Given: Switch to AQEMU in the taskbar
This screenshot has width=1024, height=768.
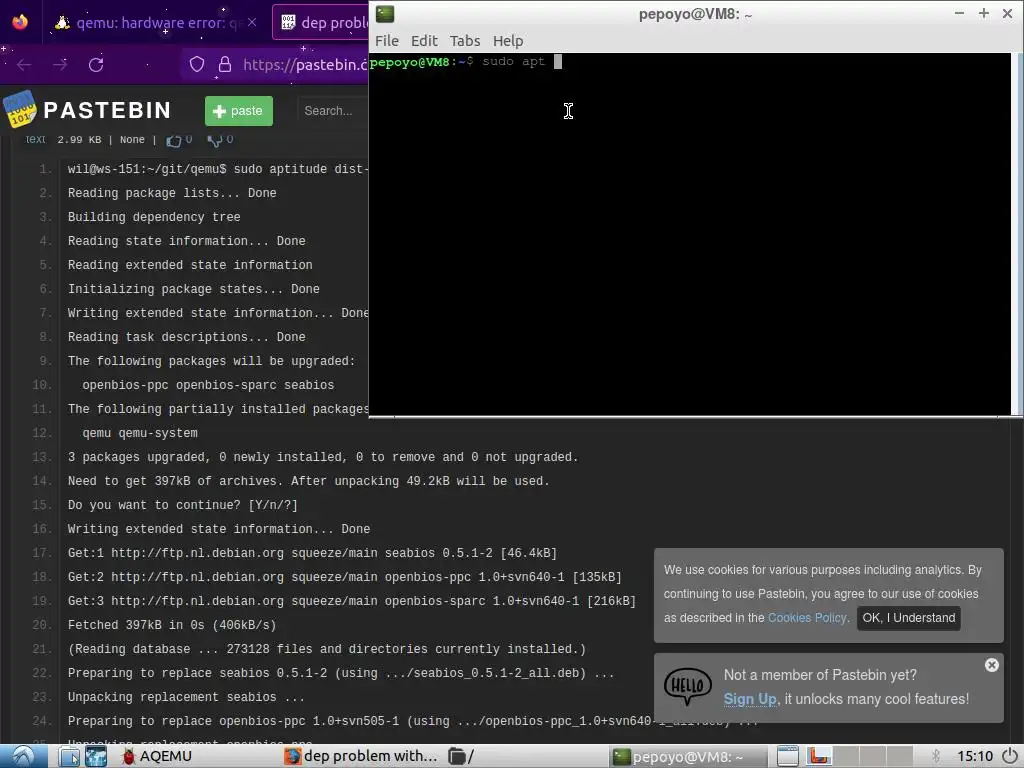Looking at the screenshot, I should tap(157, 756).
